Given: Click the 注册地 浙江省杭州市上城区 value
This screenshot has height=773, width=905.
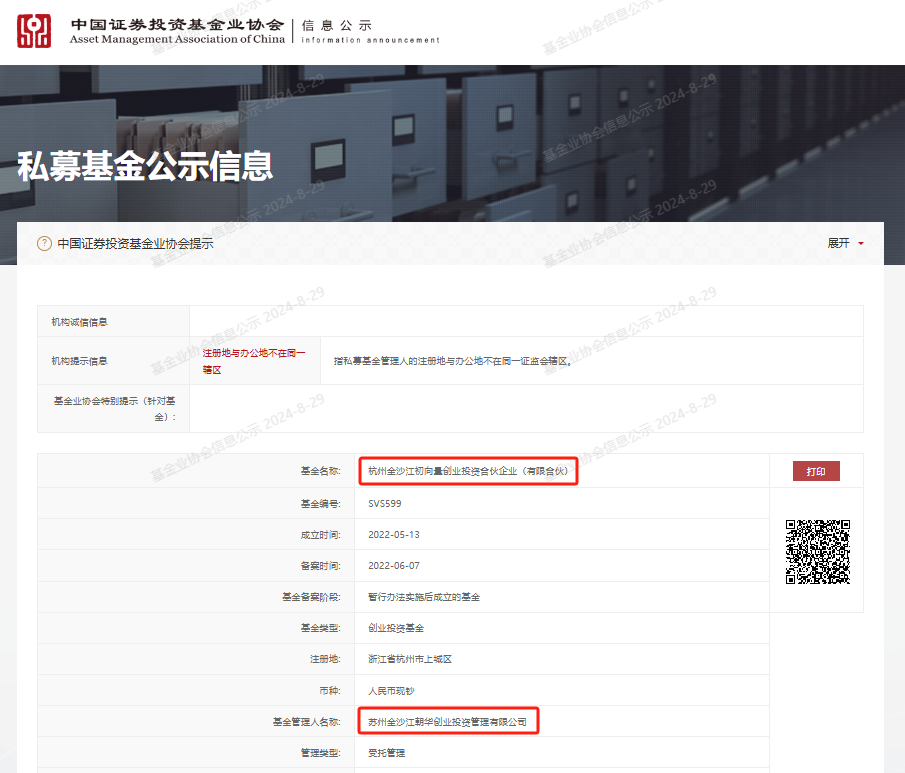Looking at the screenshot, I should click(409, 659).
